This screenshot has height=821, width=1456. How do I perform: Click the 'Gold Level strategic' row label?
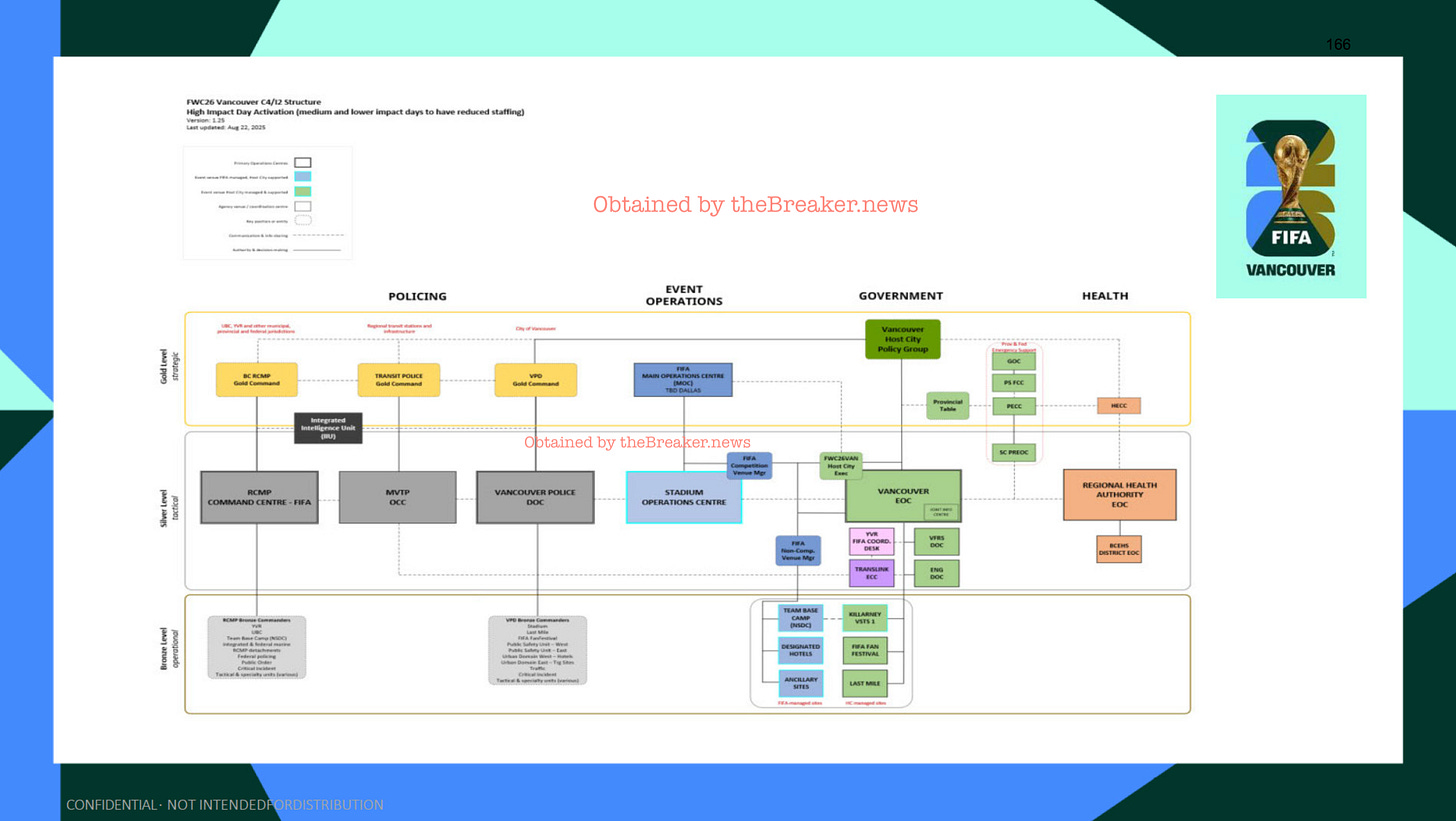click(x=169, y=368)
